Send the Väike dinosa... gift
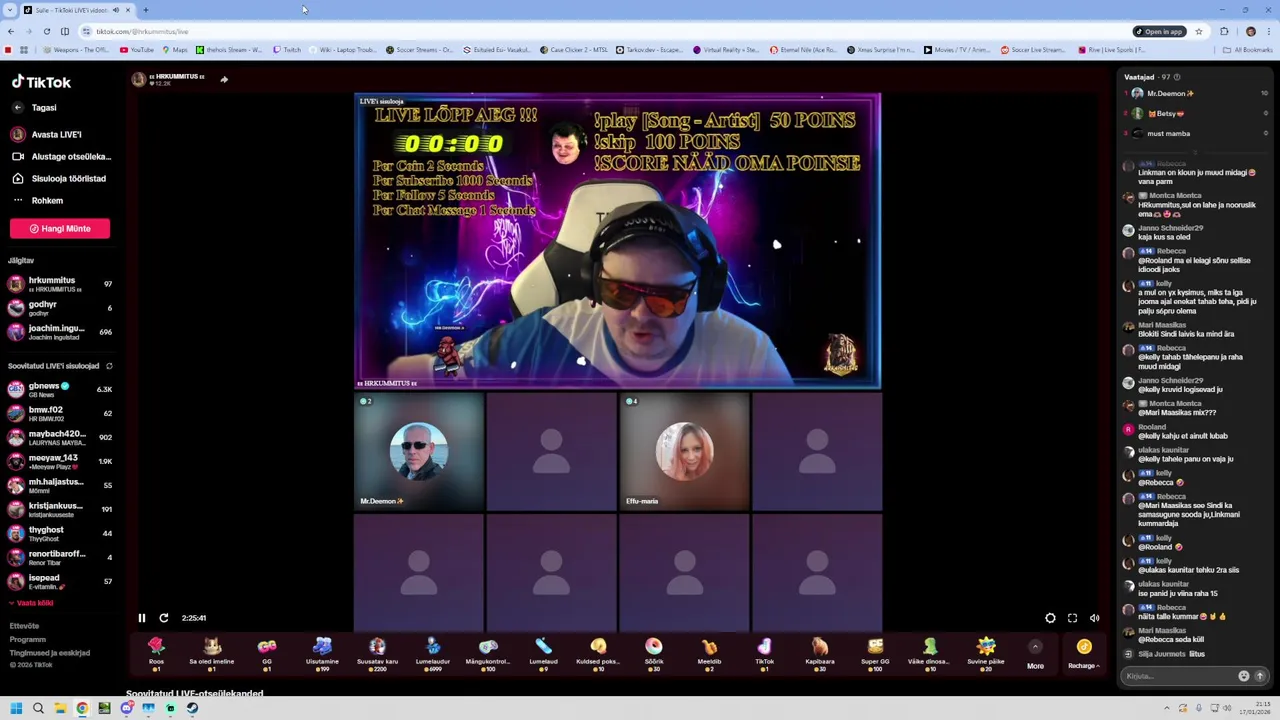This screenshot has width=1280, height=720. pos(929,654)
